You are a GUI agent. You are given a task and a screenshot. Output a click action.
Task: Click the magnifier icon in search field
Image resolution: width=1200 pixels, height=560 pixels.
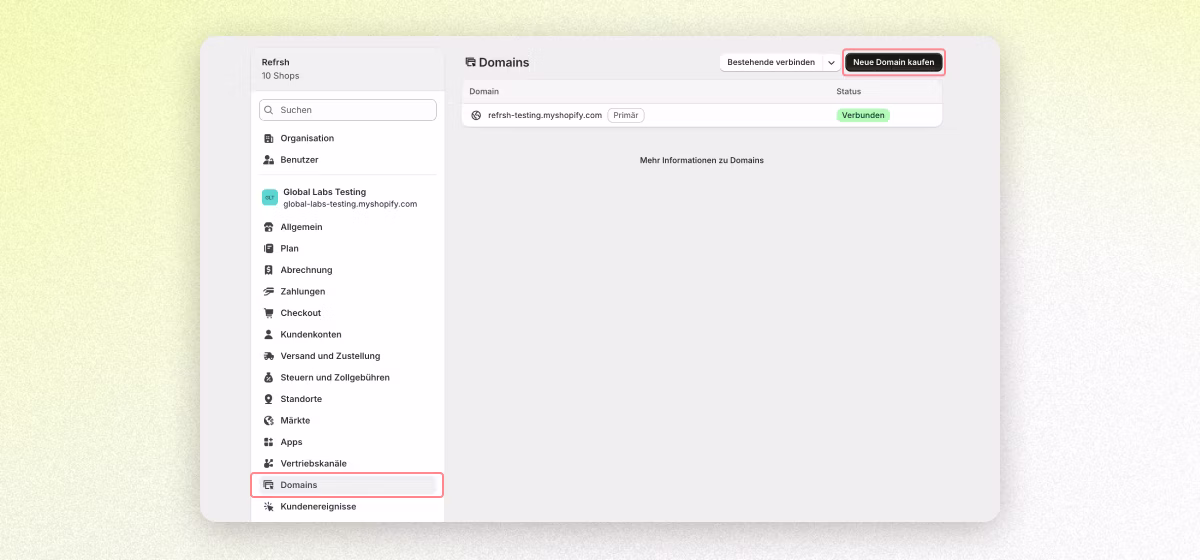269,110
